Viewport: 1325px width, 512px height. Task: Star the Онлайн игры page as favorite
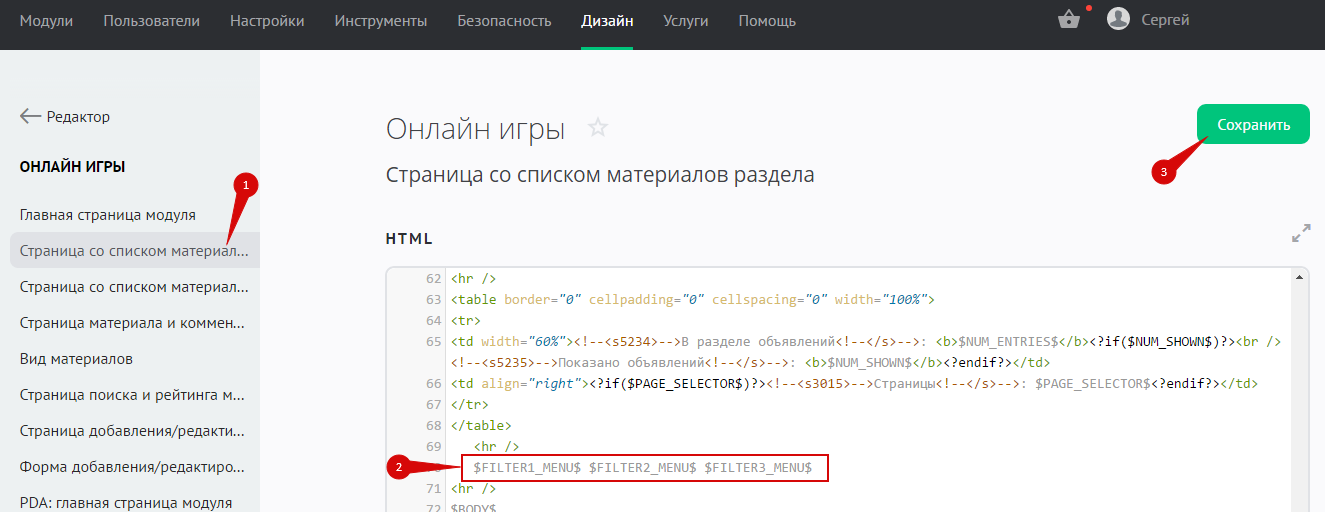tap(598, 128)
